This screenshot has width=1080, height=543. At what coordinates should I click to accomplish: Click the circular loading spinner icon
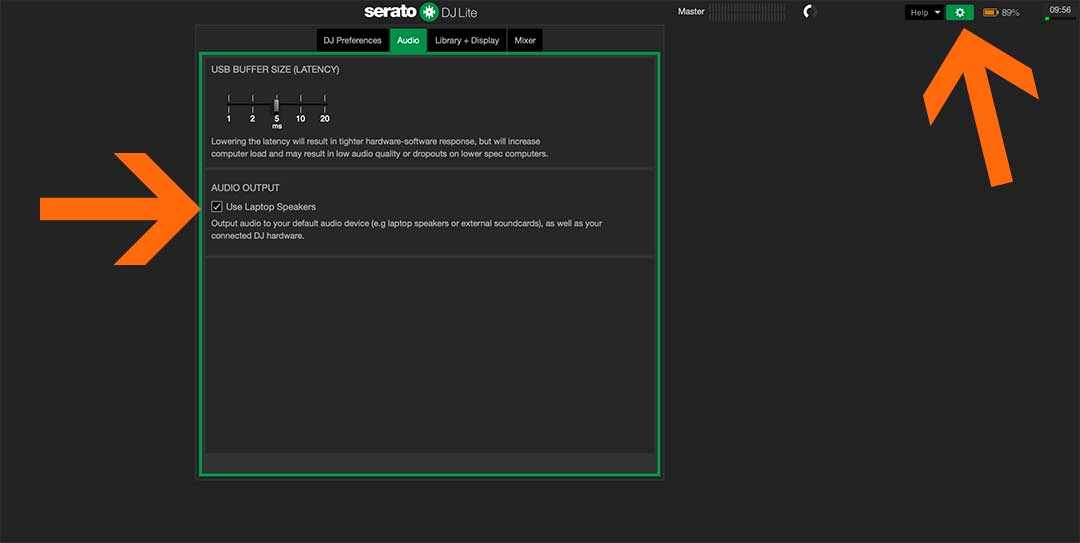pos(810,12)
